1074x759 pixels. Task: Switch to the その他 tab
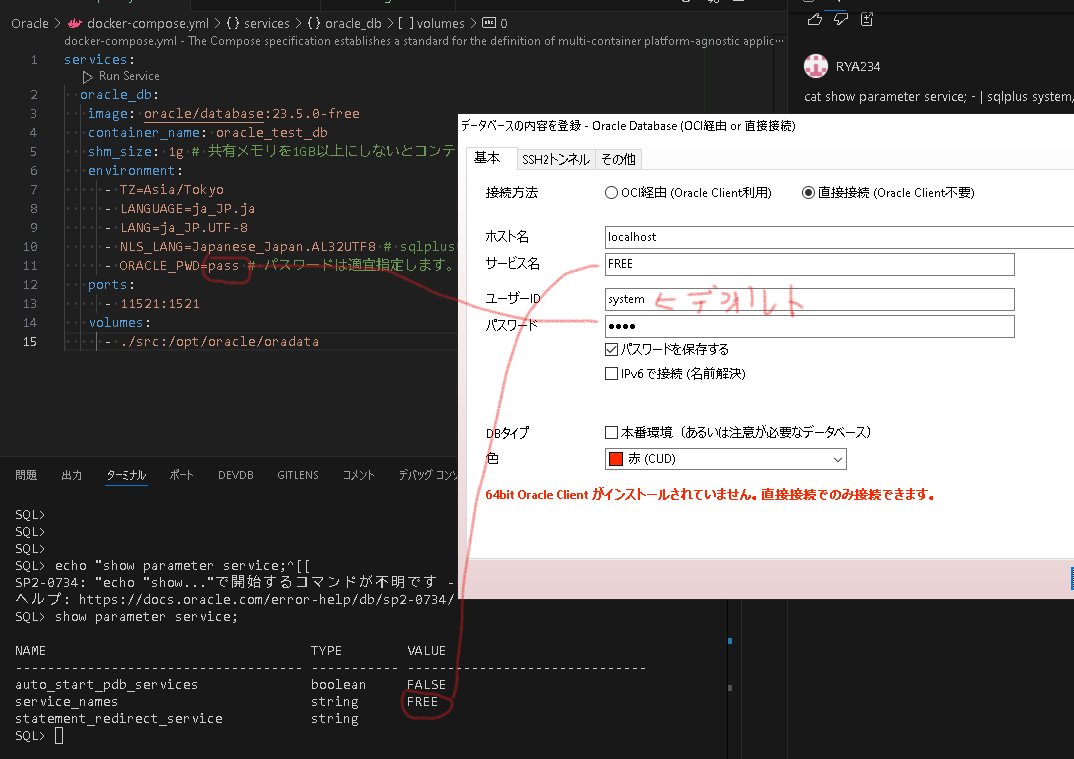618,160
